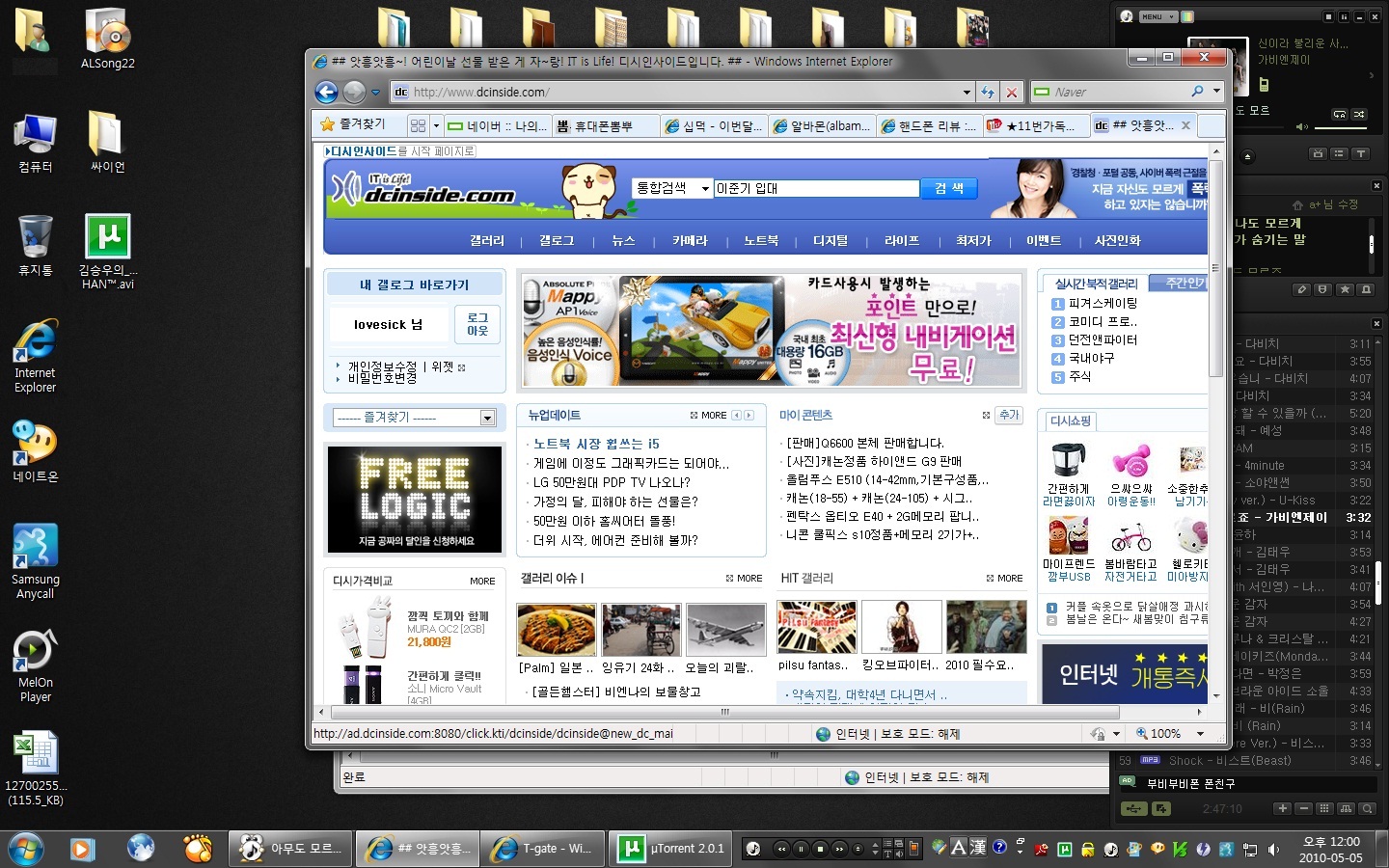
Task: Switch to the 휴대폰뽐뿌 browser tab
Action: [607, 125]
